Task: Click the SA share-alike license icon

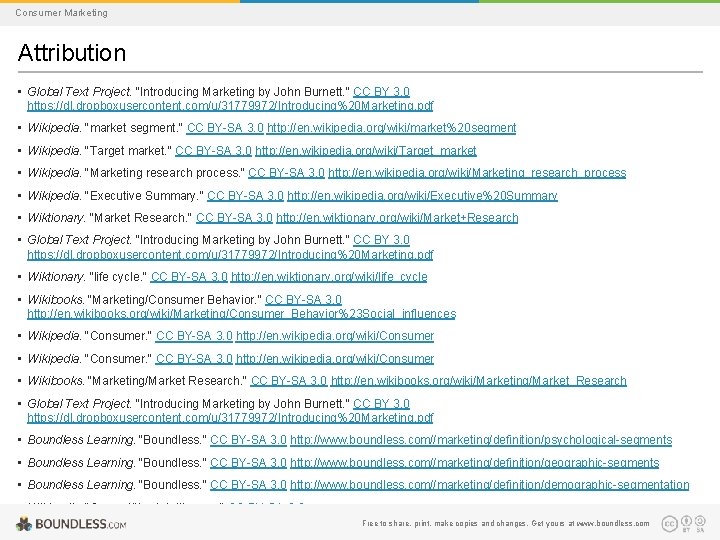Action: (x=700, y=523)
